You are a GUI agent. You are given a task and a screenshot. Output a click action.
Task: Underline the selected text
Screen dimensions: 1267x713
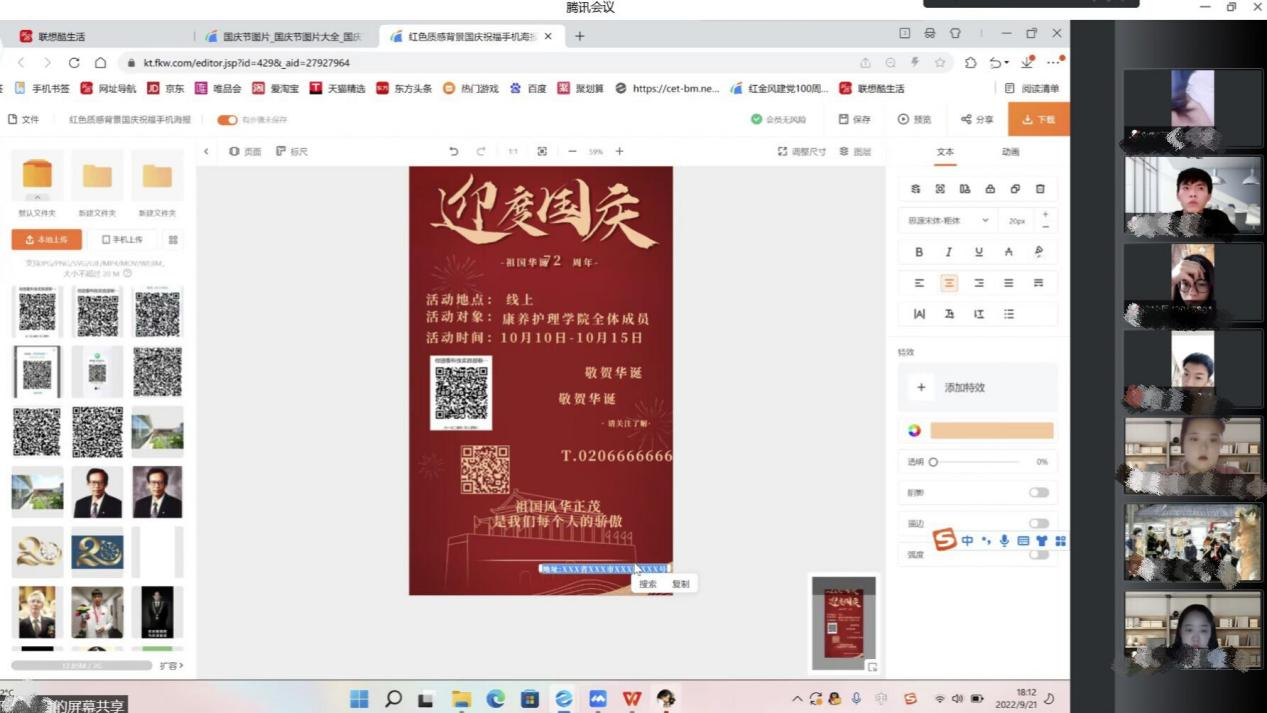pyautogui.click(x=979, y=252)
